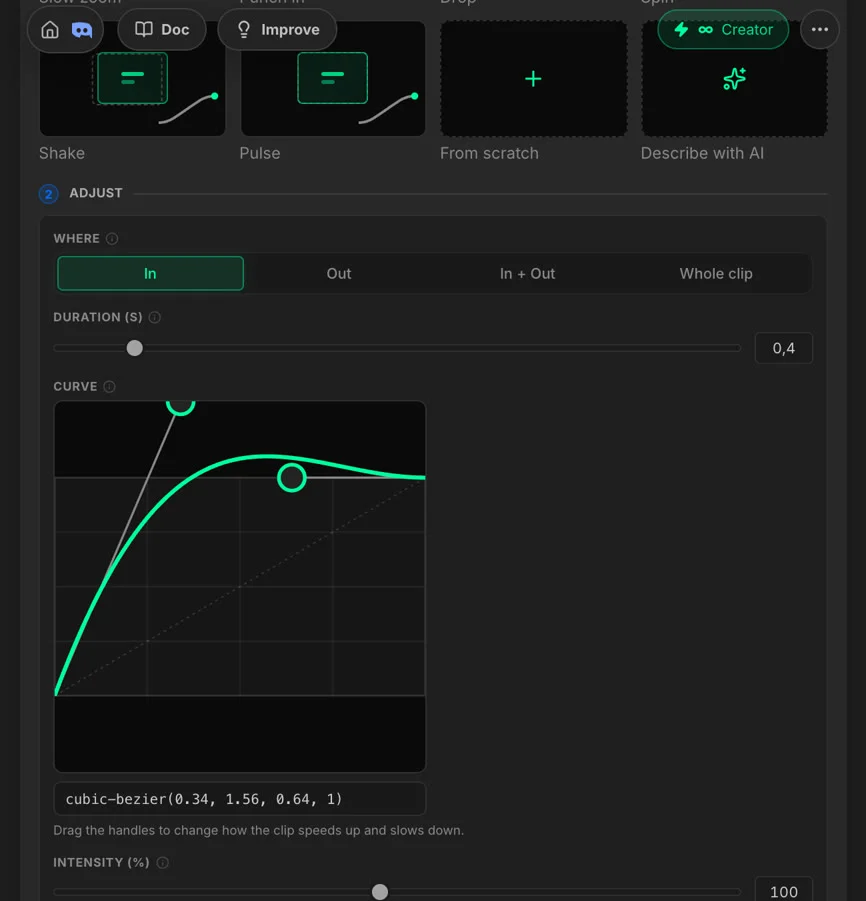This screenshot has width=866, height=901.
Task: Click the 'Shake' preset label
Action: pos(62,153)
